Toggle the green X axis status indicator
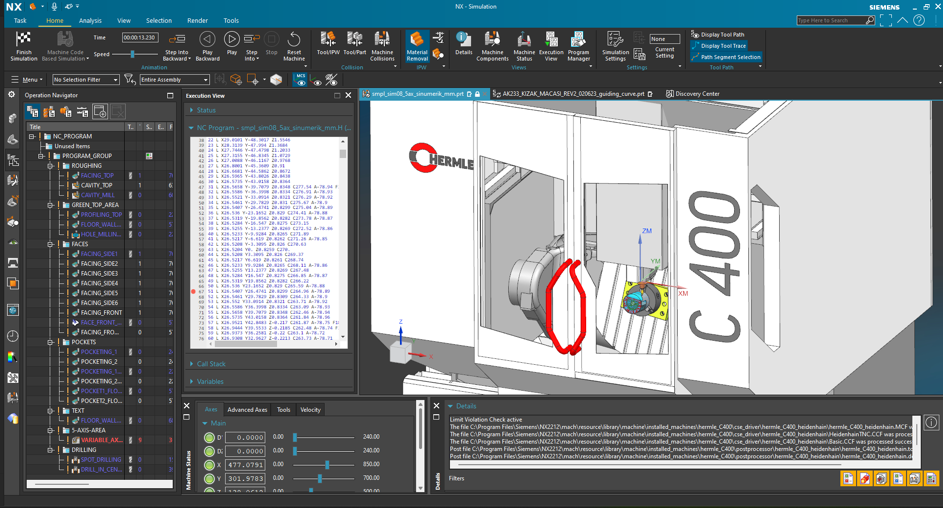The image size is (943, 508). [x=209, y=465]
